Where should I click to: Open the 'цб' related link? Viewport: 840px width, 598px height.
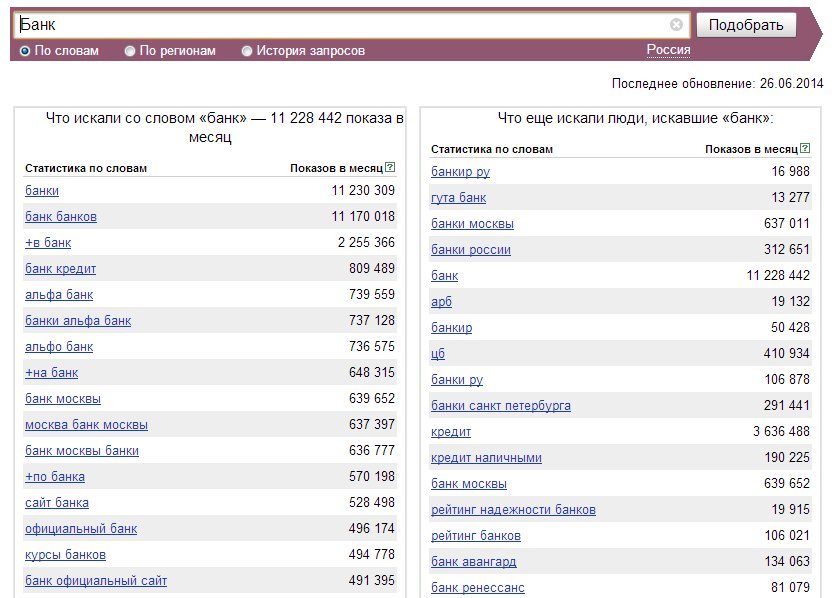point(438,354)
